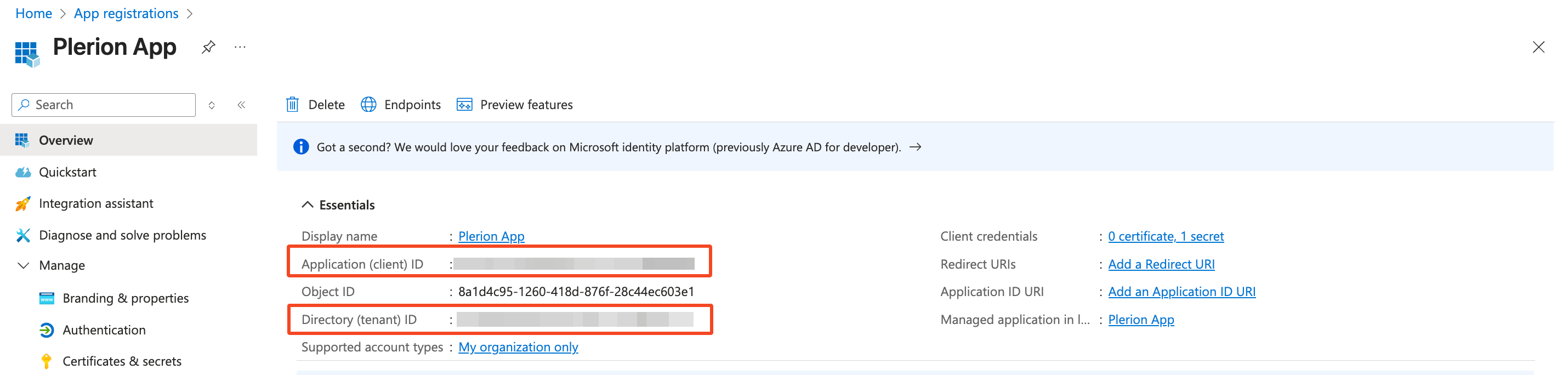Pin the Plerion App page
The width and height of the screenshot is (1568, 375).
[208, 47]
